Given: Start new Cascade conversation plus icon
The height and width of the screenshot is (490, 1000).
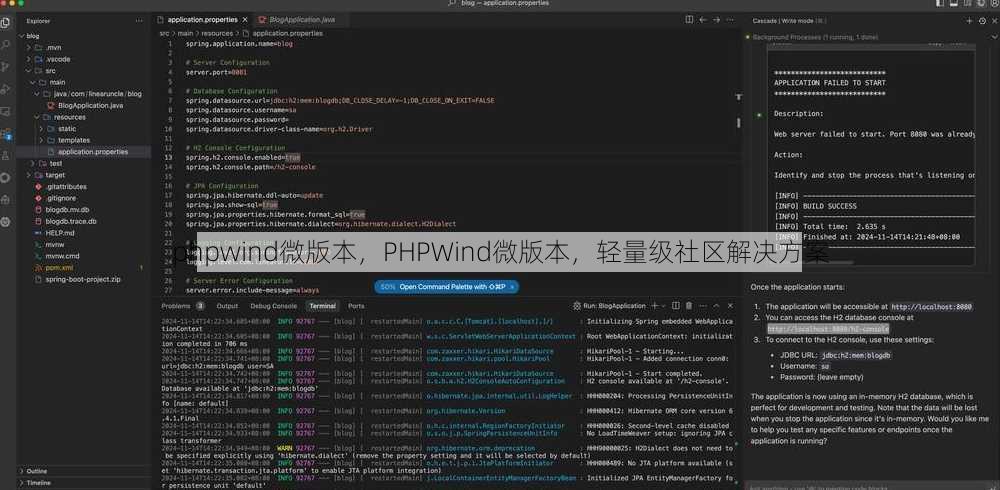Looking at the screenshot, I should click(969, 20).
